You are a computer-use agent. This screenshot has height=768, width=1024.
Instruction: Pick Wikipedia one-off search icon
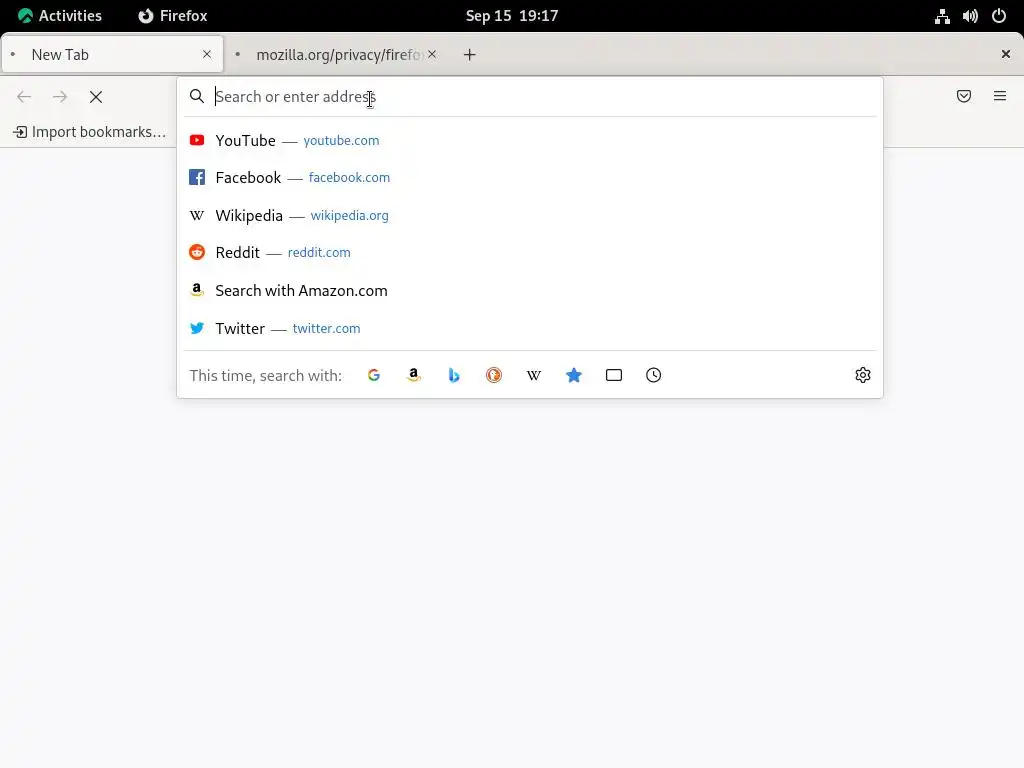point(534,375)
